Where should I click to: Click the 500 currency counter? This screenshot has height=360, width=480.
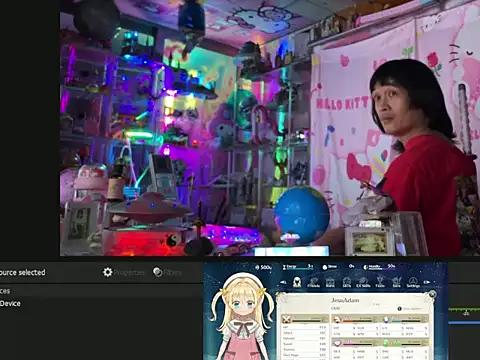pyautogui.click(x=263, y=267)
